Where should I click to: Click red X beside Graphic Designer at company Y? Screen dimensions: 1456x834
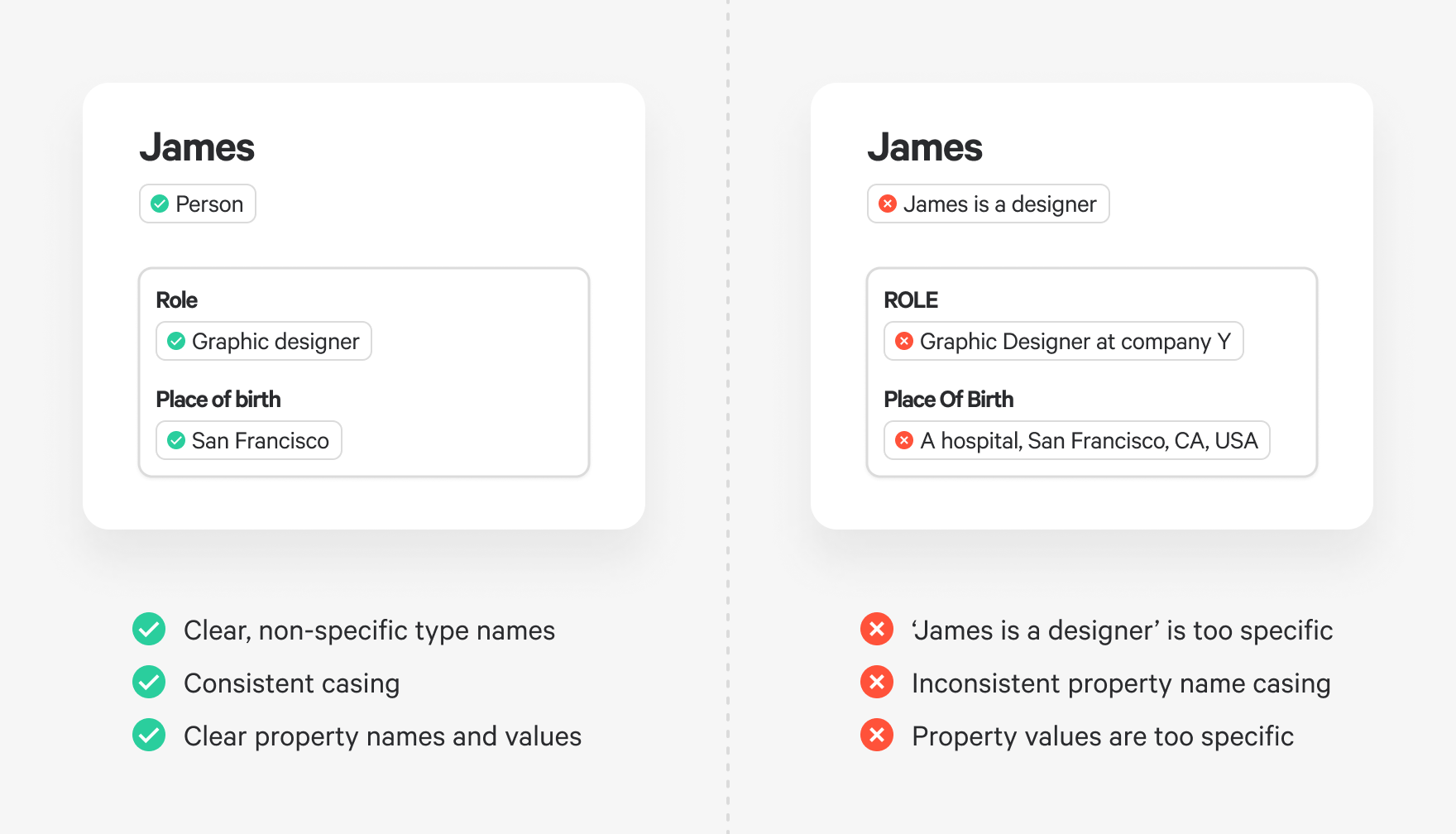click(904, 341)
